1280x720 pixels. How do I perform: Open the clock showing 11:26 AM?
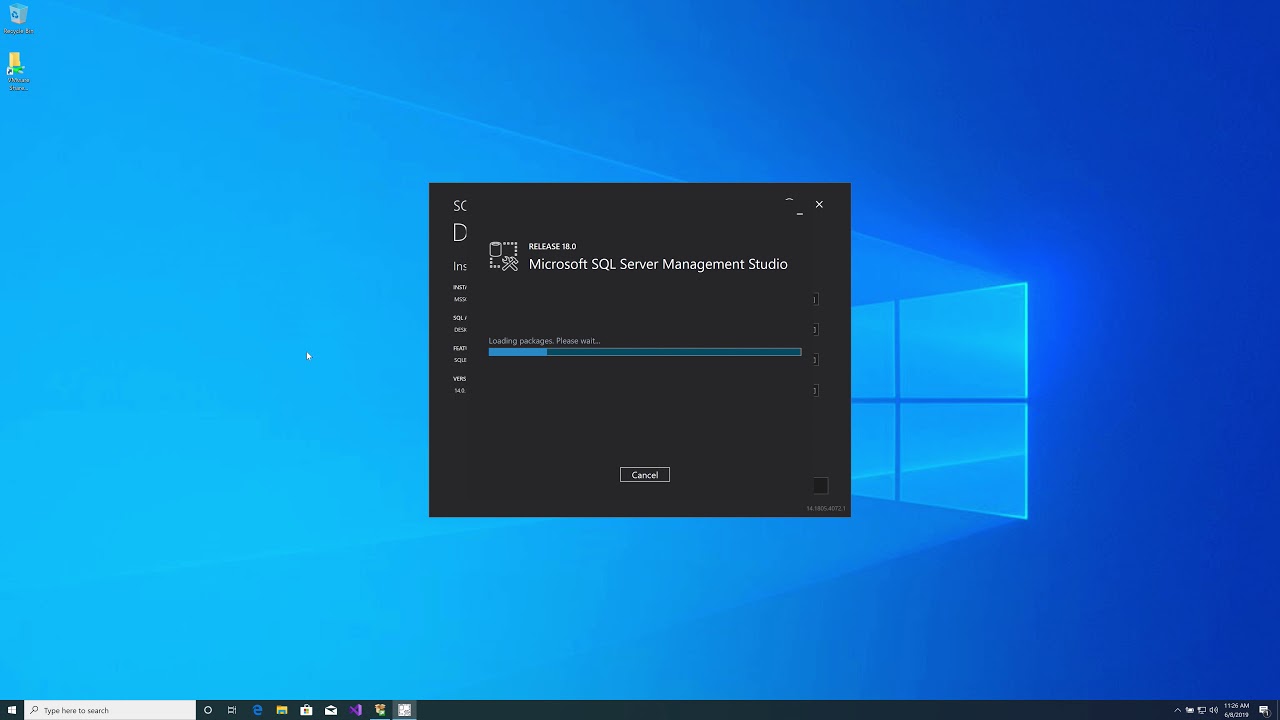(1237, 710)
